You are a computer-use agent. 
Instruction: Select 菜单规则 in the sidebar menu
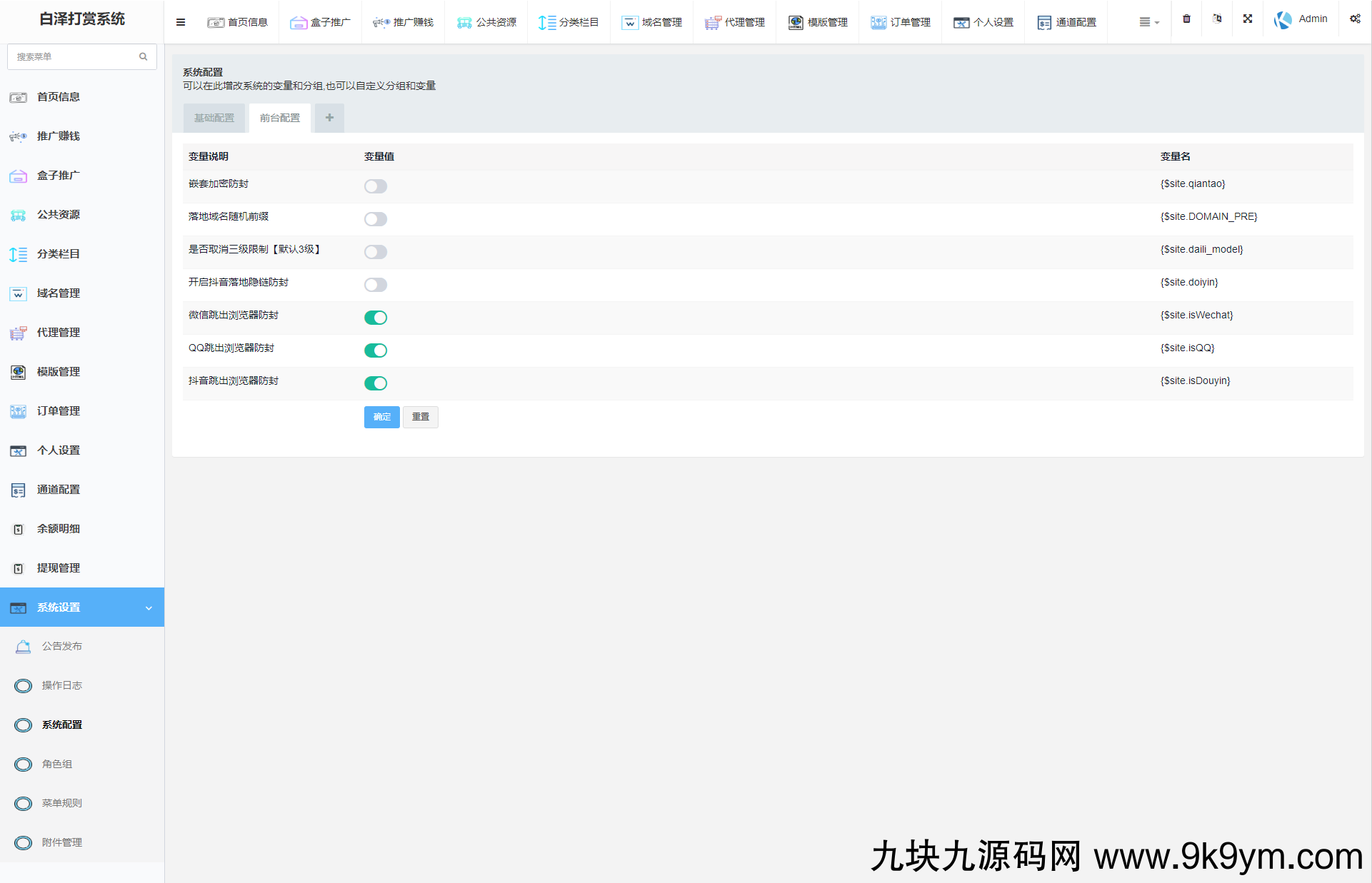coord(62,803)
